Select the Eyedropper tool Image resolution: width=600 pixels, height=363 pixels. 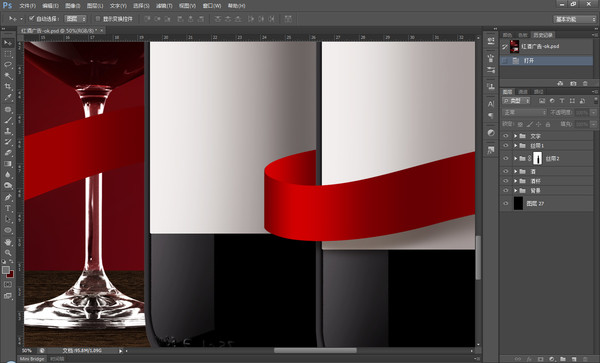[8, 98]
